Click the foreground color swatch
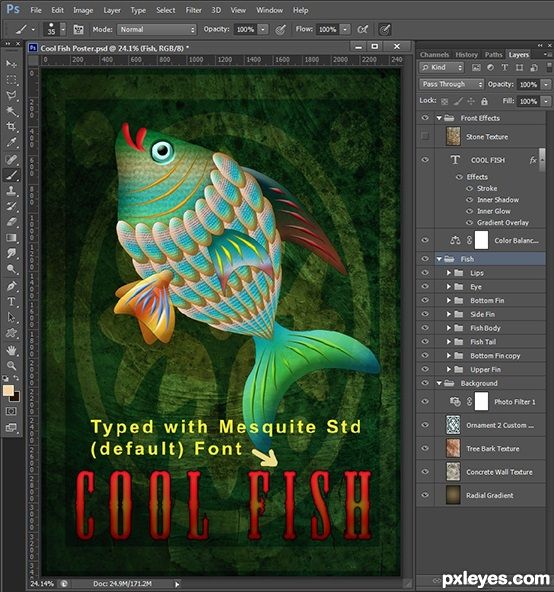This screenshot has width=554, height=592. click(x=8, y=390)
